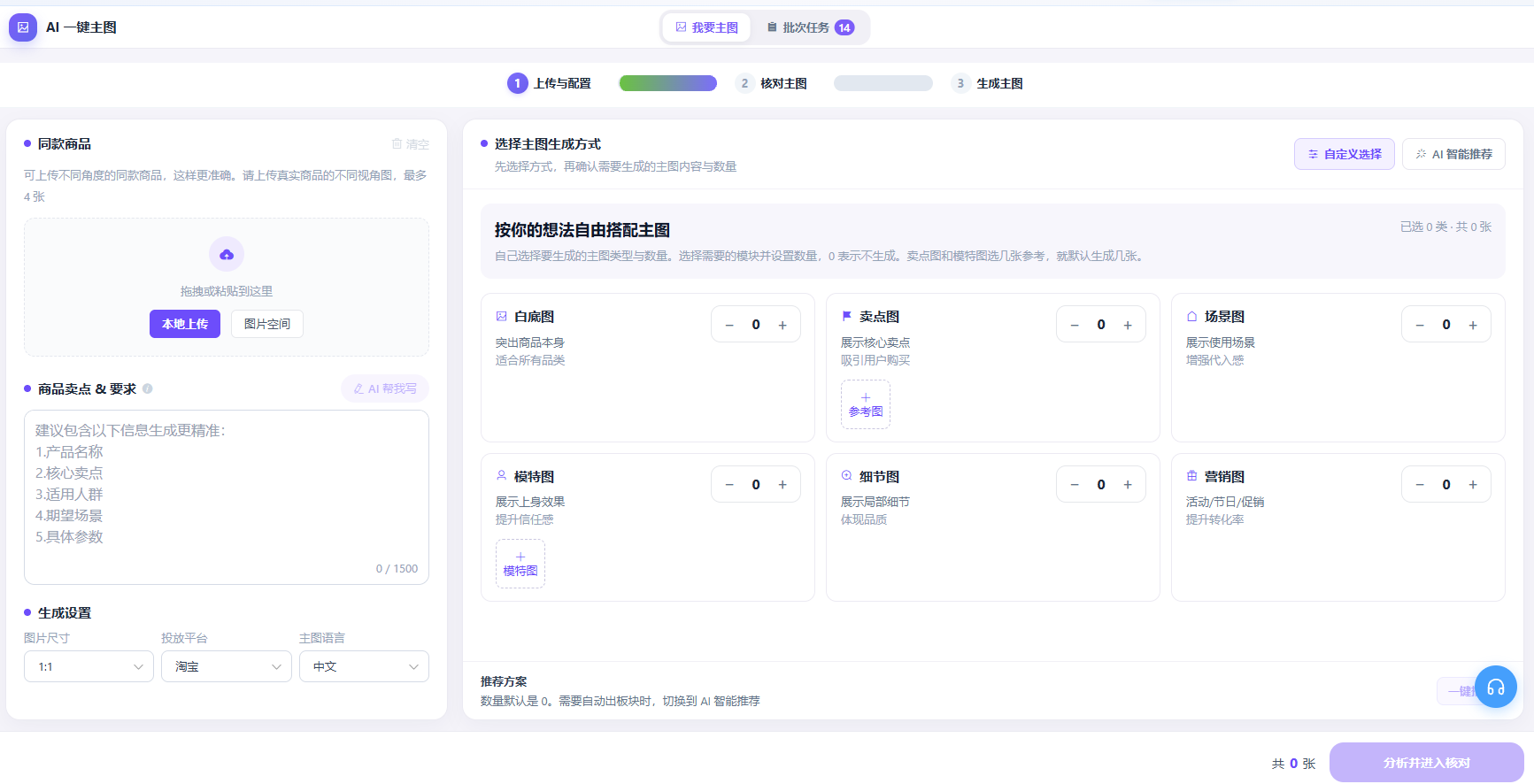Click the progress bar between steps 1 and 2
Image resolution: width=1534 pixels, height=784 pixels.
pyautogui.click(x=668, y=83)
